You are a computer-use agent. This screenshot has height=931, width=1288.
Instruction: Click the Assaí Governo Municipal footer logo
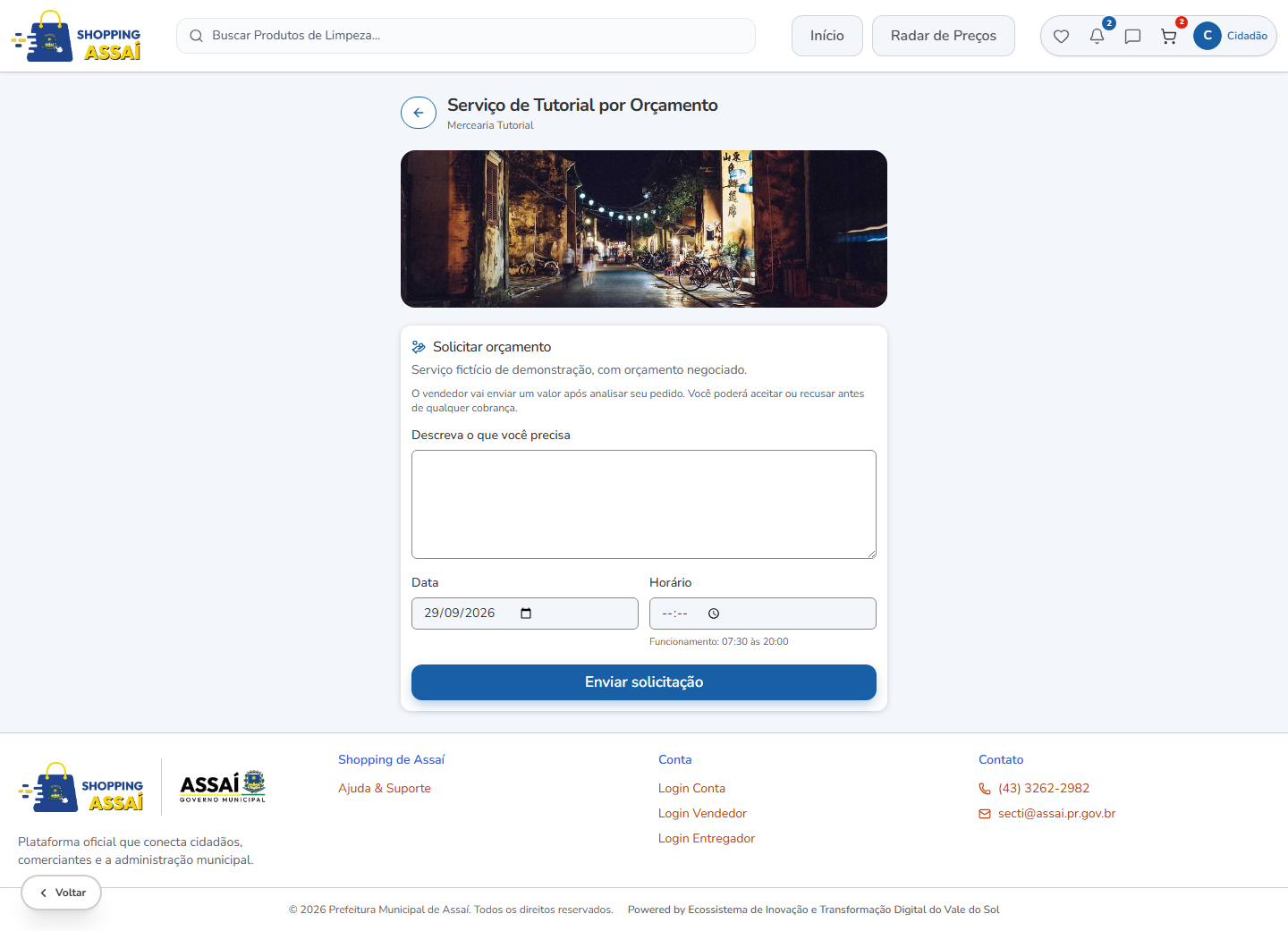(x=223, y=787)
